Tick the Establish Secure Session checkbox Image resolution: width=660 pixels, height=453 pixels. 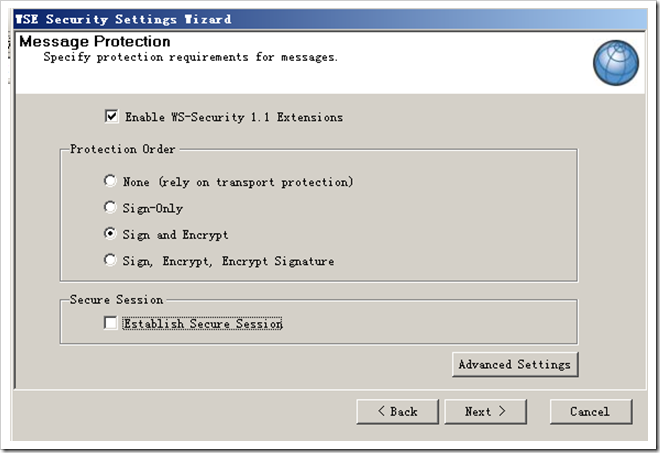pos(110,324)
